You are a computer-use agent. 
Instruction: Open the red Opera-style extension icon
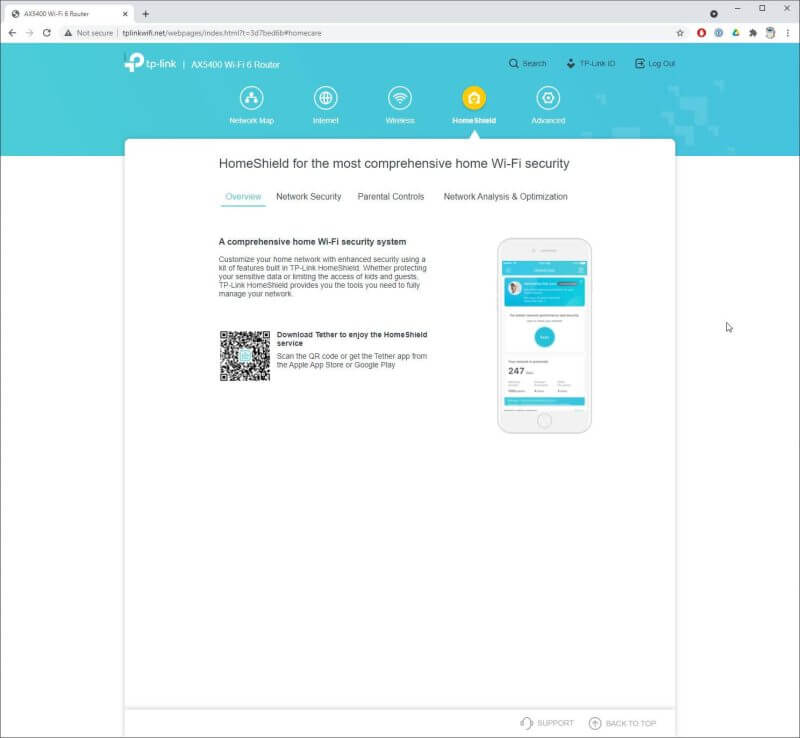[702, 33]
